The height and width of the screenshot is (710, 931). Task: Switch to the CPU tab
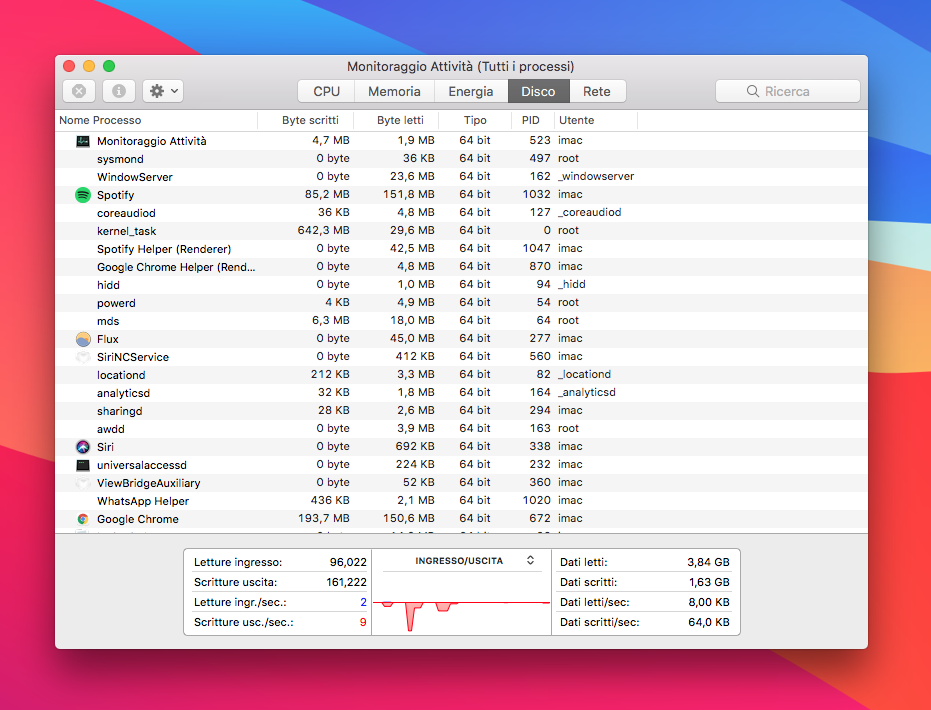[x=326, y=91]
